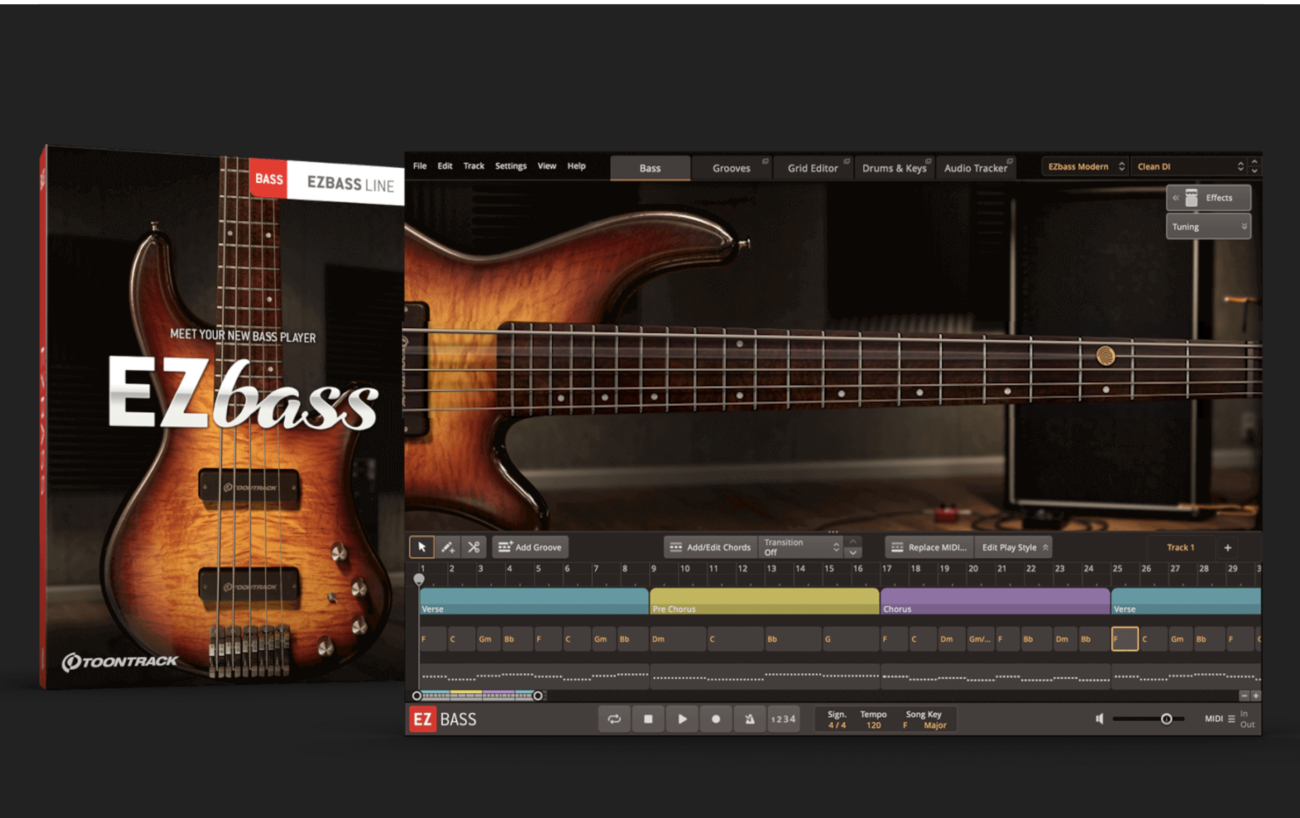
Task: Step transition setting down
Action: (x=853, y=553)
